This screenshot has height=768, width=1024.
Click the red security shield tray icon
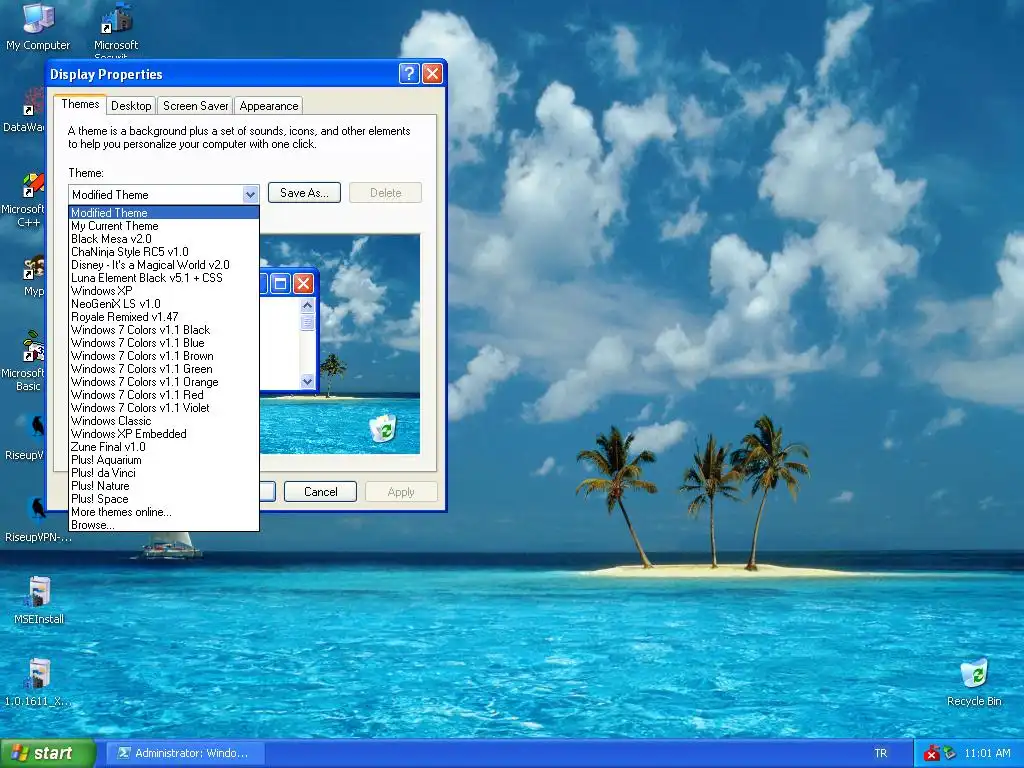pos(932,754)
